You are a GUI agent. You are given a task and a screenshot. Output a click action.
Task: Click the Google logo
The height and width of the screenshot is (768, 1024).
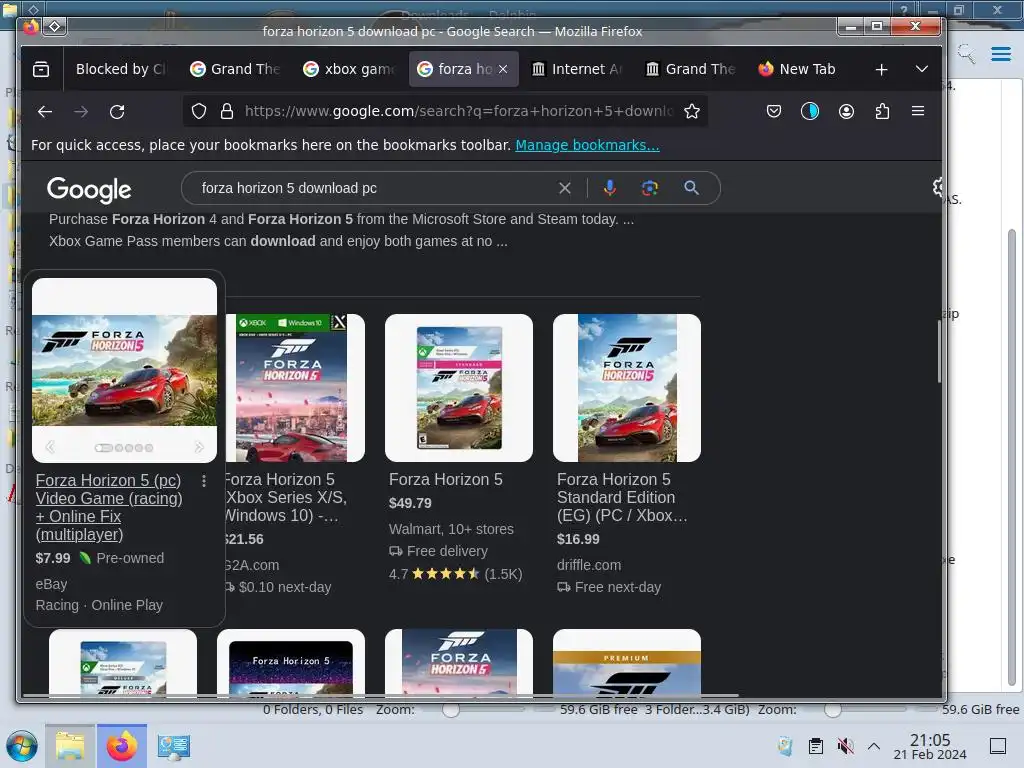pos(89,189)
